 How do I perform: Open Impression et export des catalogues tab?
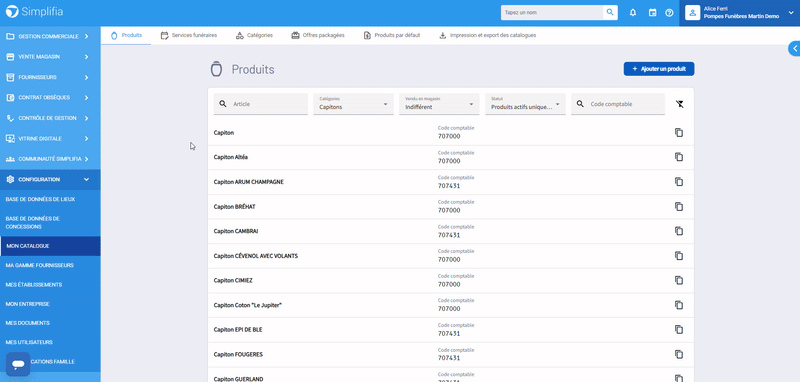487,35
